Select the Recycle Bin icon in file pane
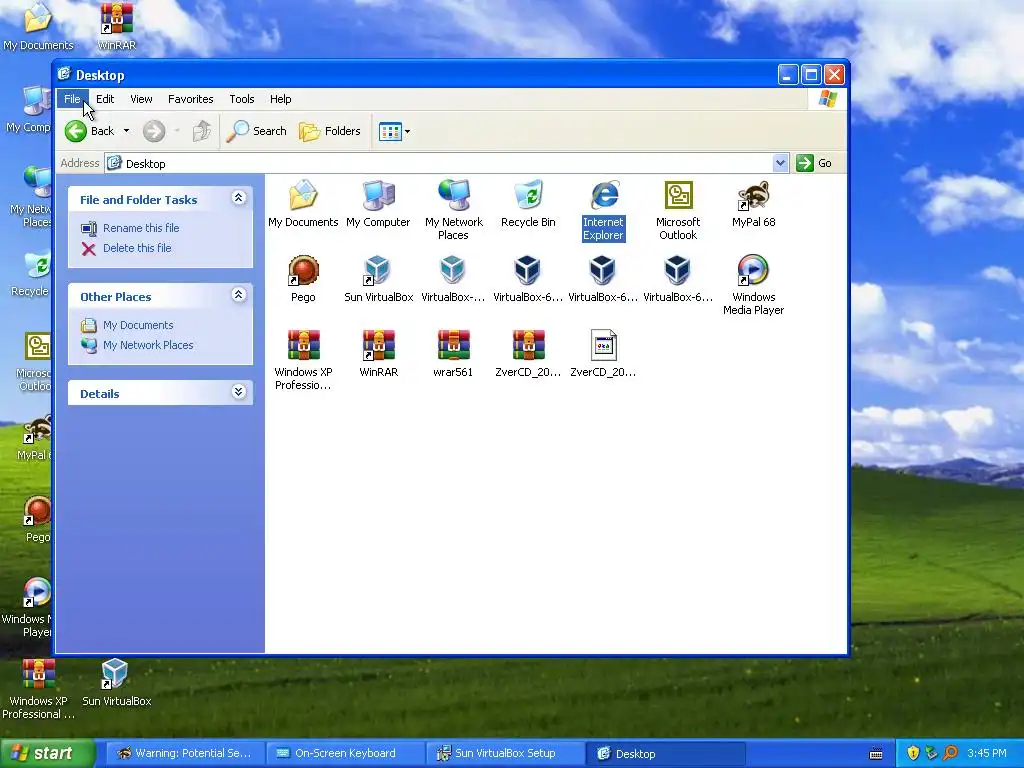1024x768 pixels. (528, 203)
